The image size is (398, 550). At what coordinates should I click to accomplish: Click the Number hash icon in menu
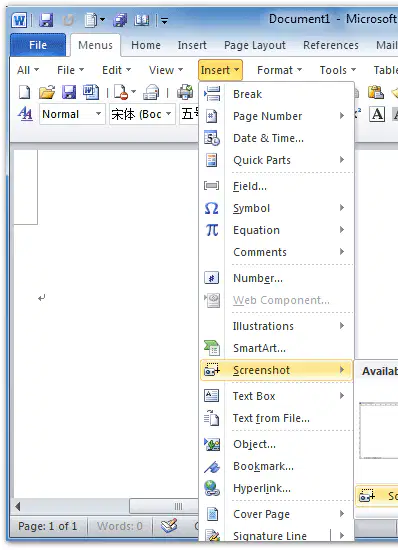tap(211, 278)
